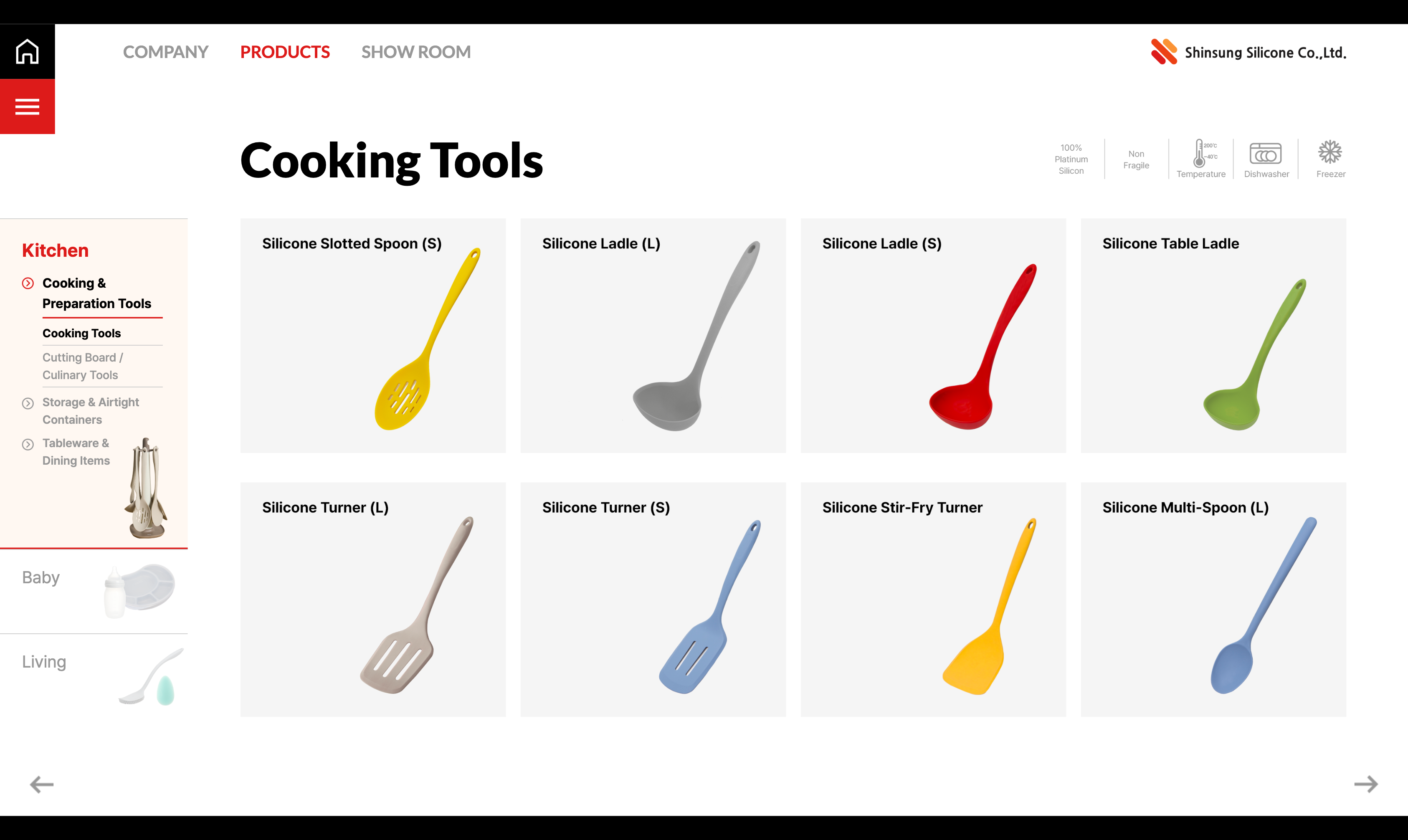This screenshot has width=1408, height=840.
Task: Click the home icon
Action: pyautogui.click(x=27, y=51)
